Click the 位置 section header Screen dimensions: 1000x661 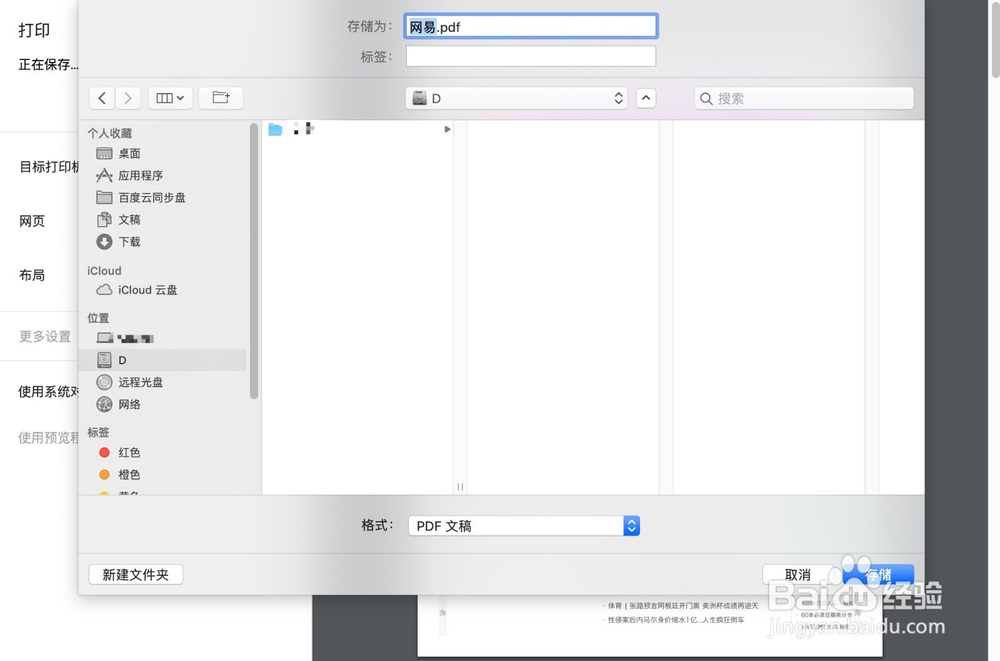click(x=98, y=318)
